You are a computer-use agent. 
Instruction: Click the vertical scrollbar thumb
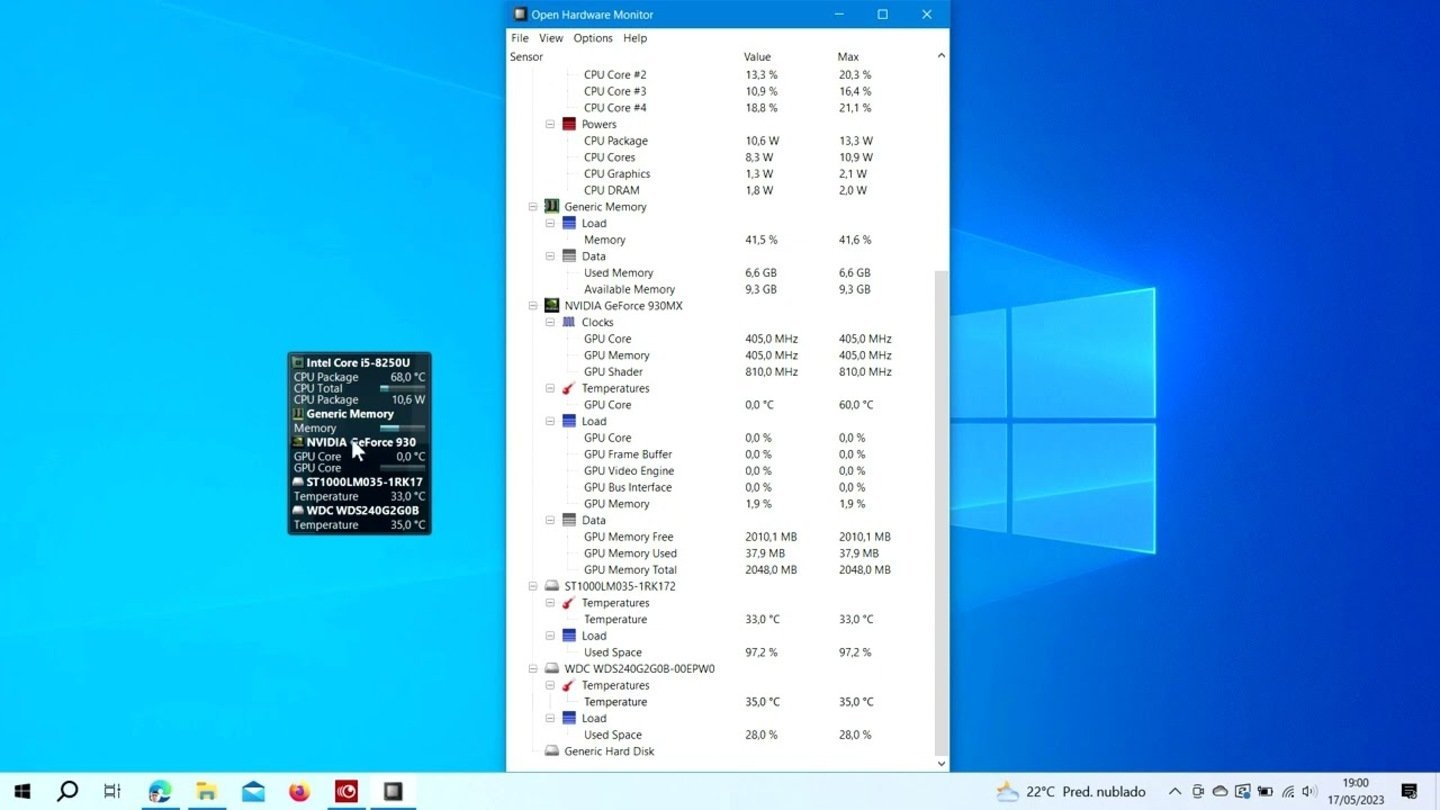tap(941, 512)
